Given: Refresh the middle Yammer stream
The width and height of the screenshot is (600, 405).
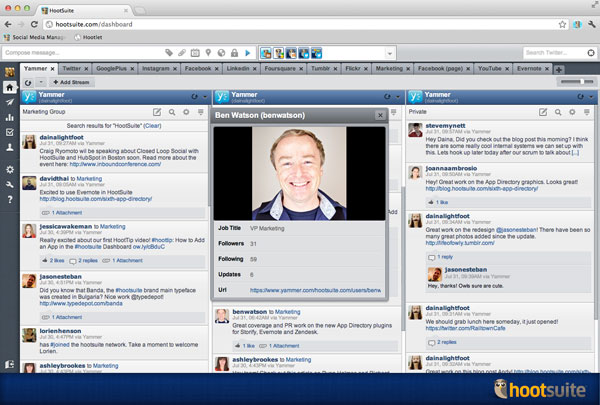Looking at the screenshot, I should click(387, 97).
